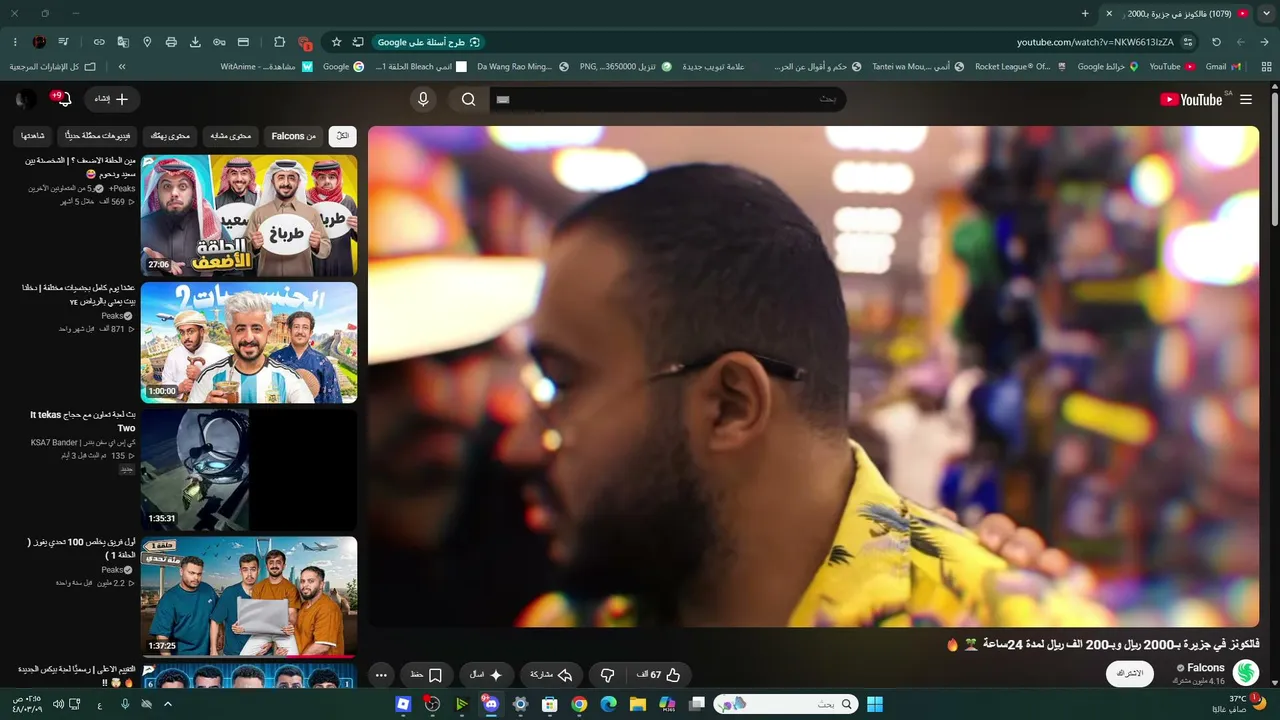Image resolution: width=1280 pixels, height=720 pixels.
Task: Open YouTube notifications bell
Action: (x=63, y=100)
